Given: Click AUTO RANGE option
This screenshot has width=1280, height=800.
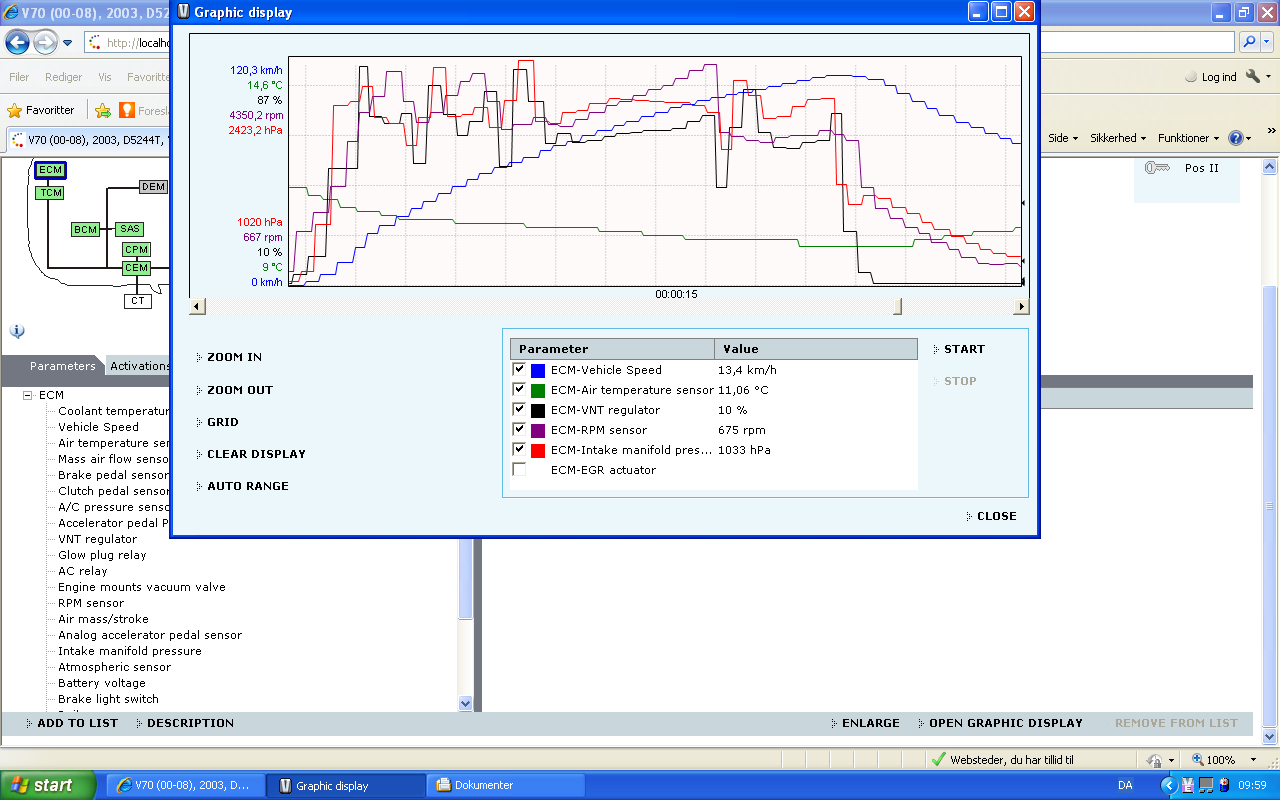Looking at the screenshot, I should [x=247, y=486].
